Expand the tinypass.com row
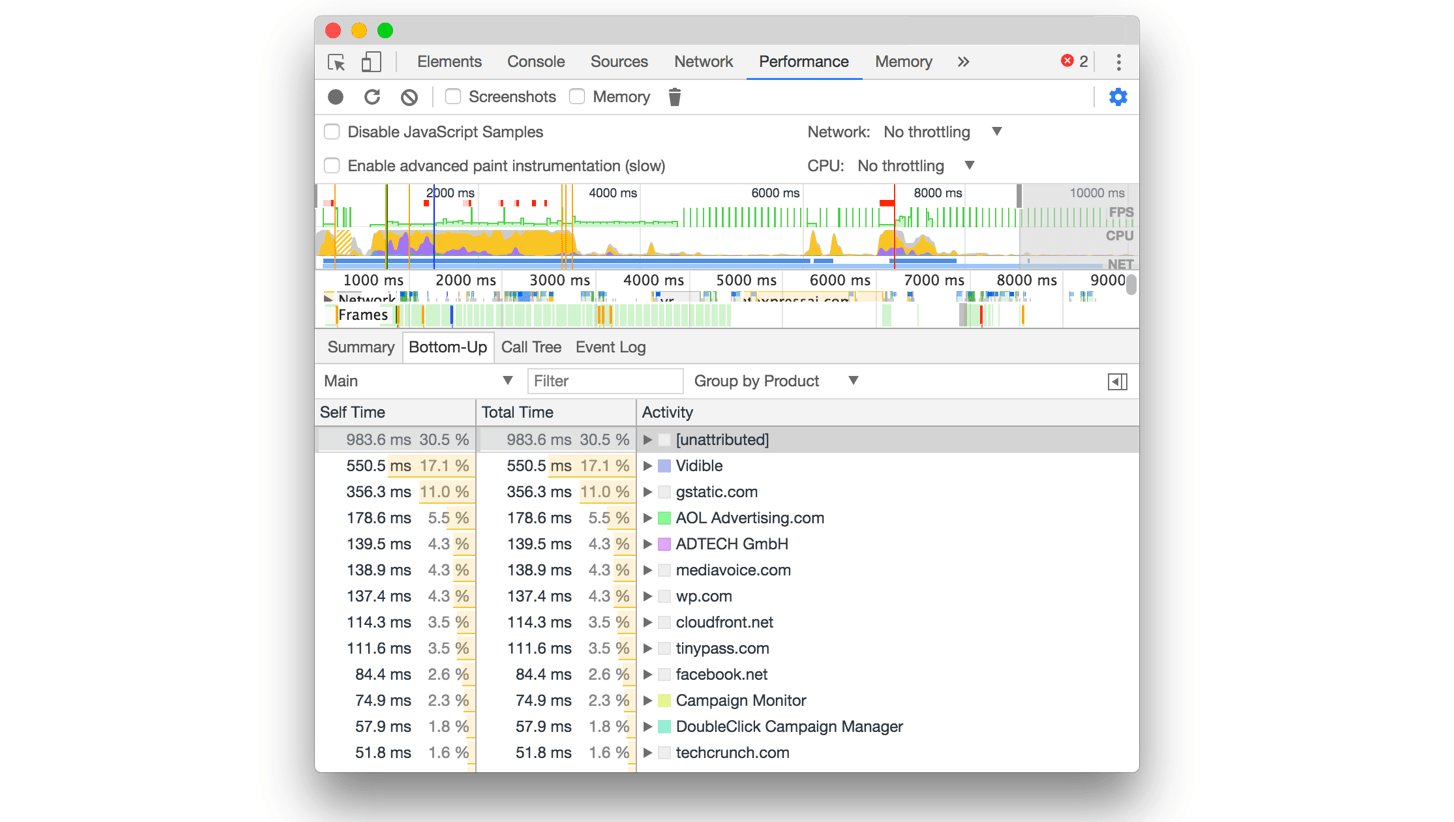 (648, 648)
